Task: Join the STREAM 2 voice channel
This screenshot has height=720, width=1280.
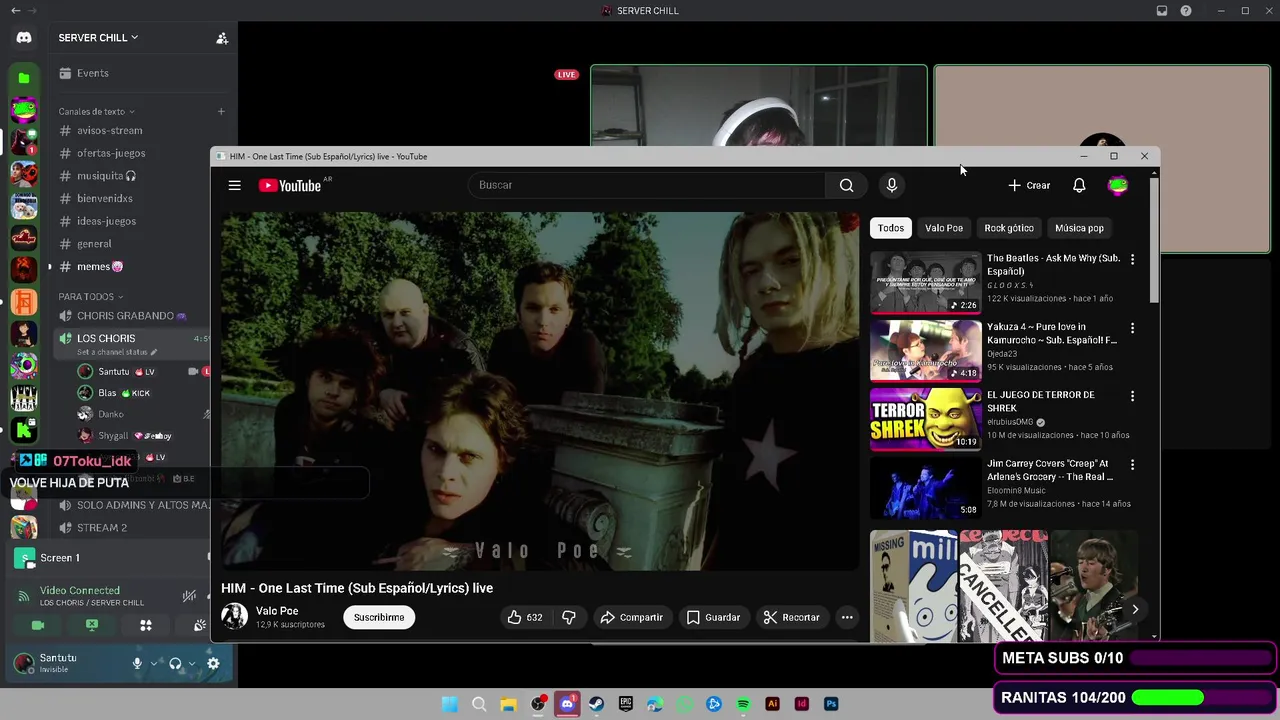Action: (x=102, y=528)
